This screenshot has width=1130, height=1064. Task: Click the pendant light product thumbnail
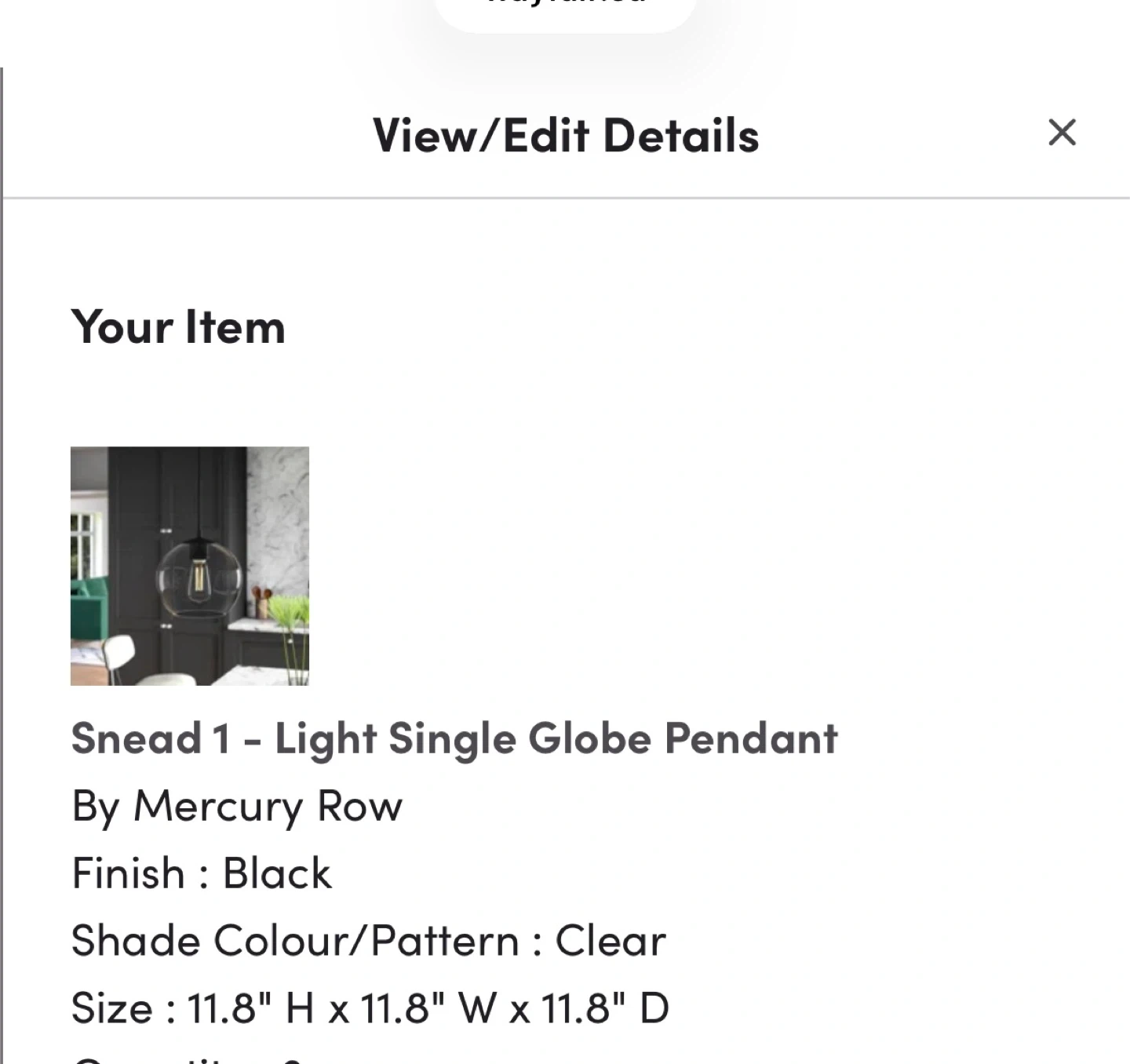tap(190, 566)
